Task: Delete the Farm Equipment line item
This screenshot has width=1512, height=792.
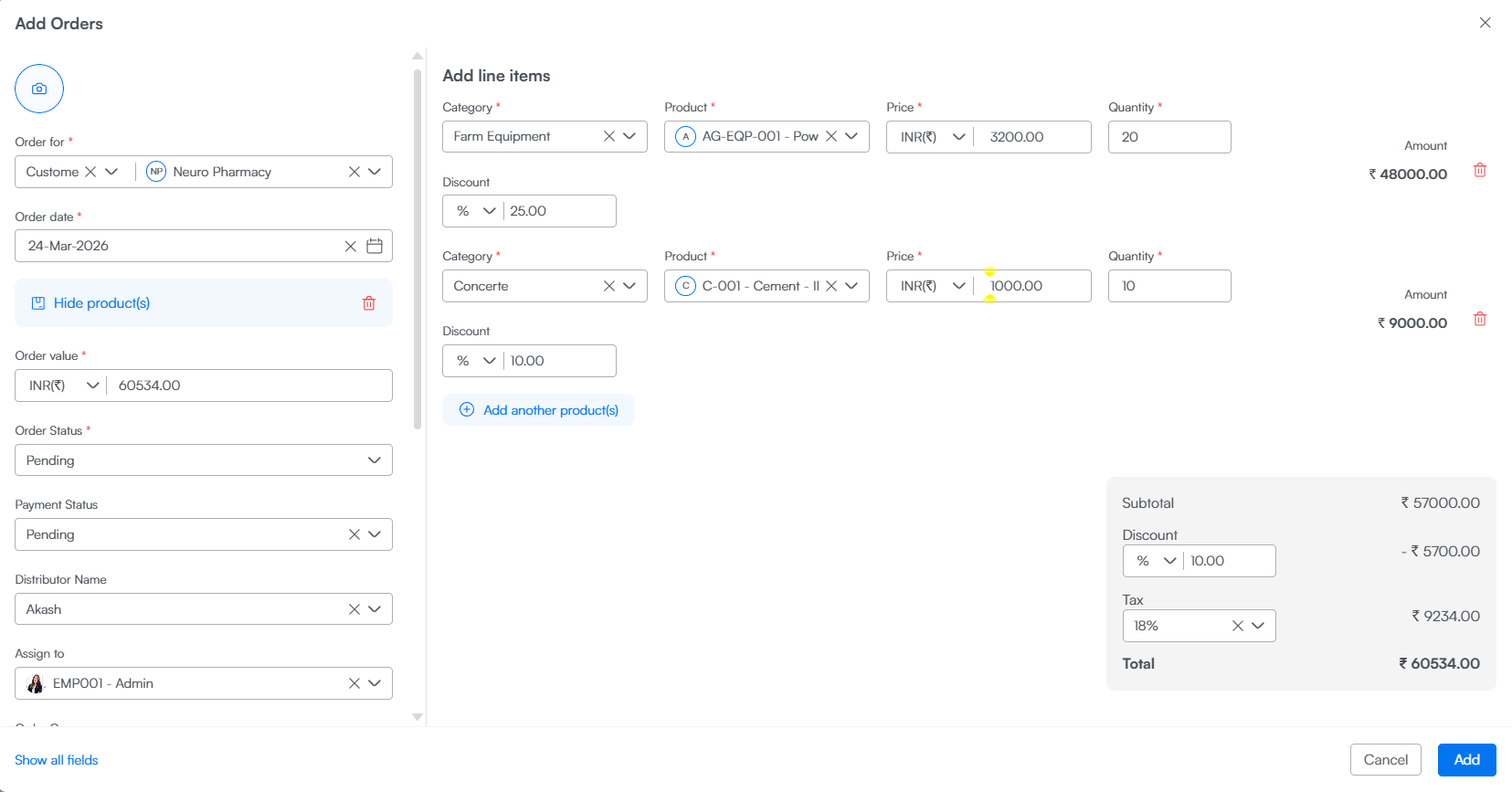Action: coord(1479,171)
